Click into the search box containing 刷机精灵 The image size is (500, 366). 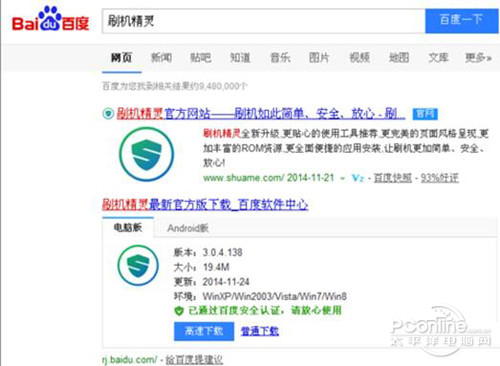pos(264,21)
